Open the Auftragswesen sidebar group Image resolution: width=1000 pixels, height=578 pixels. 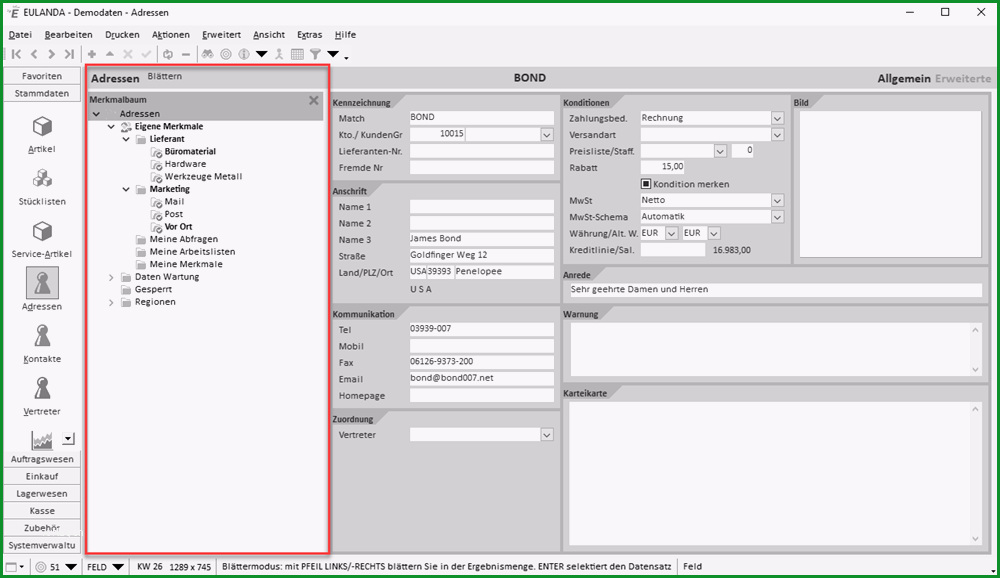tap(42, 459)
